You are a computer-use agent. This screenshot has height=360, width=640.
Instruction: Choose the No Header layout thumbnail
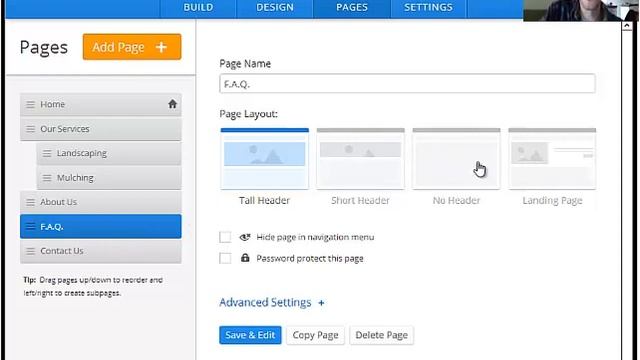[456, 159]
